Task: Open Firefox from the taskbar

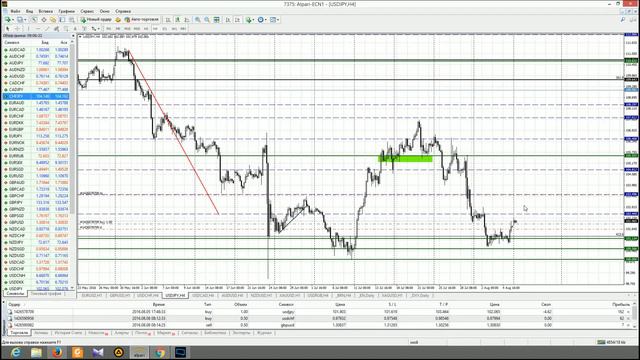Action: [57, 352]
